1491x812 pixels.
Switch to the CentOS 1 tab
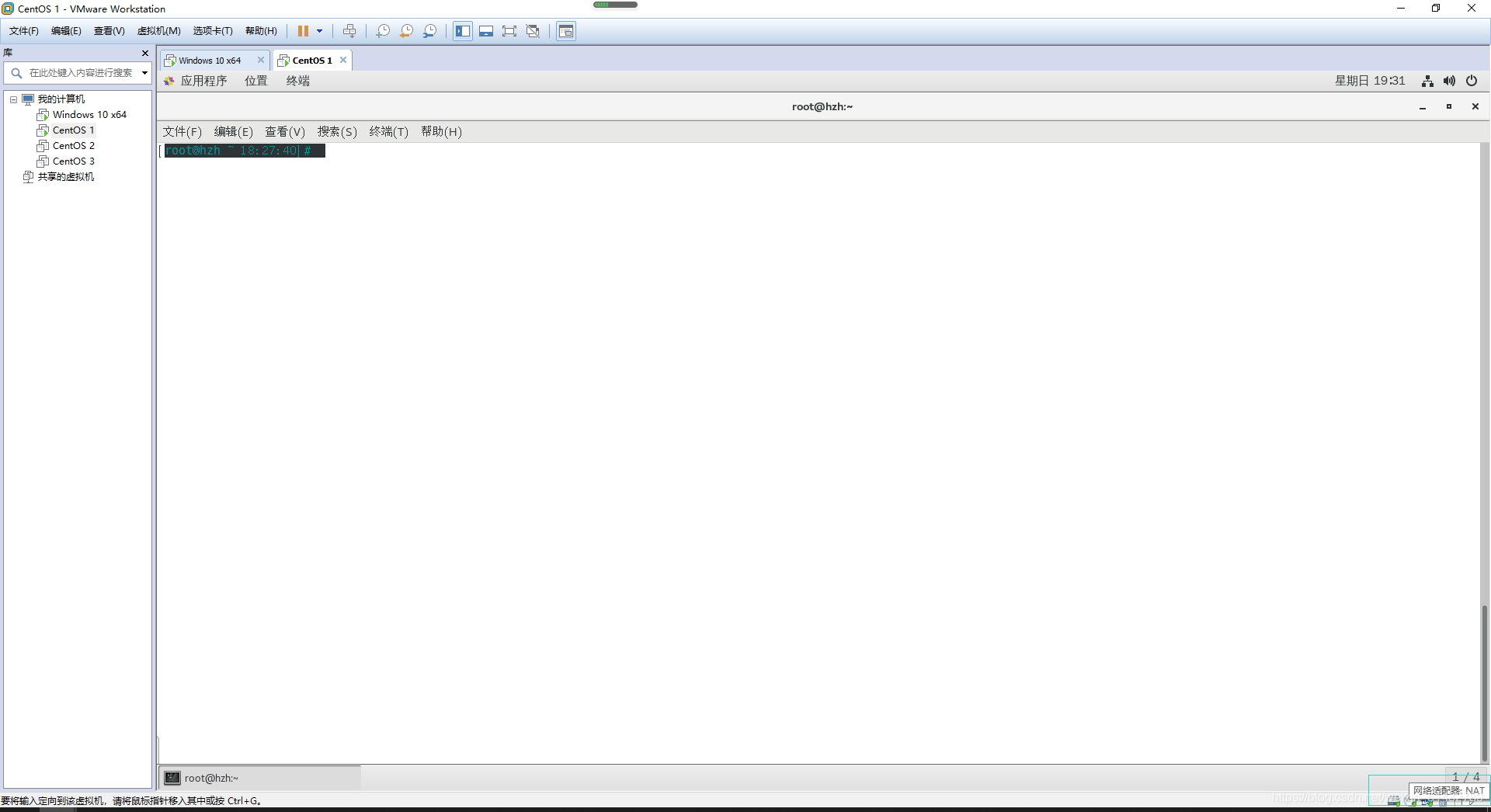(x=311, y=61)
